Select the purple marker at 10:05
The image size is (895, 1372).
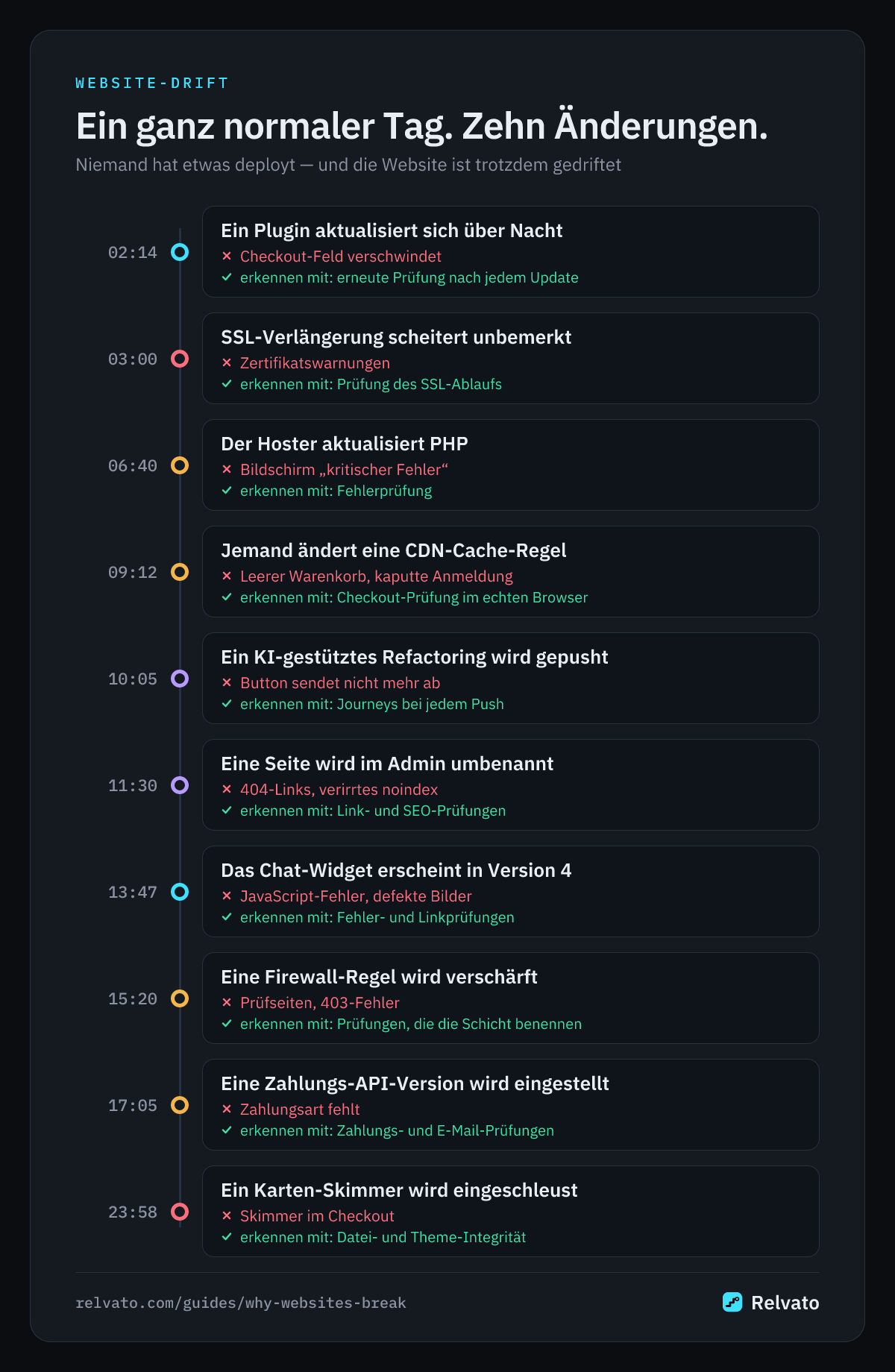pyautogui.click(x=180, y=679)
